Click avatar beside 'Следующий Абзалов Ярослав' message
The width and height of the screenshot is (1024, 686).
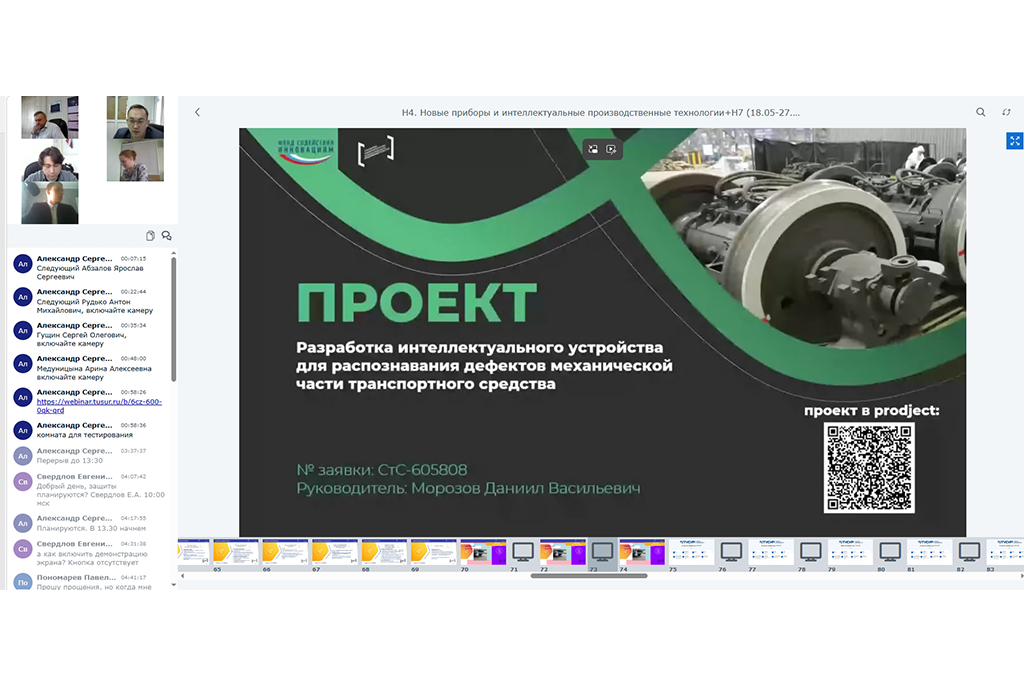23,264
